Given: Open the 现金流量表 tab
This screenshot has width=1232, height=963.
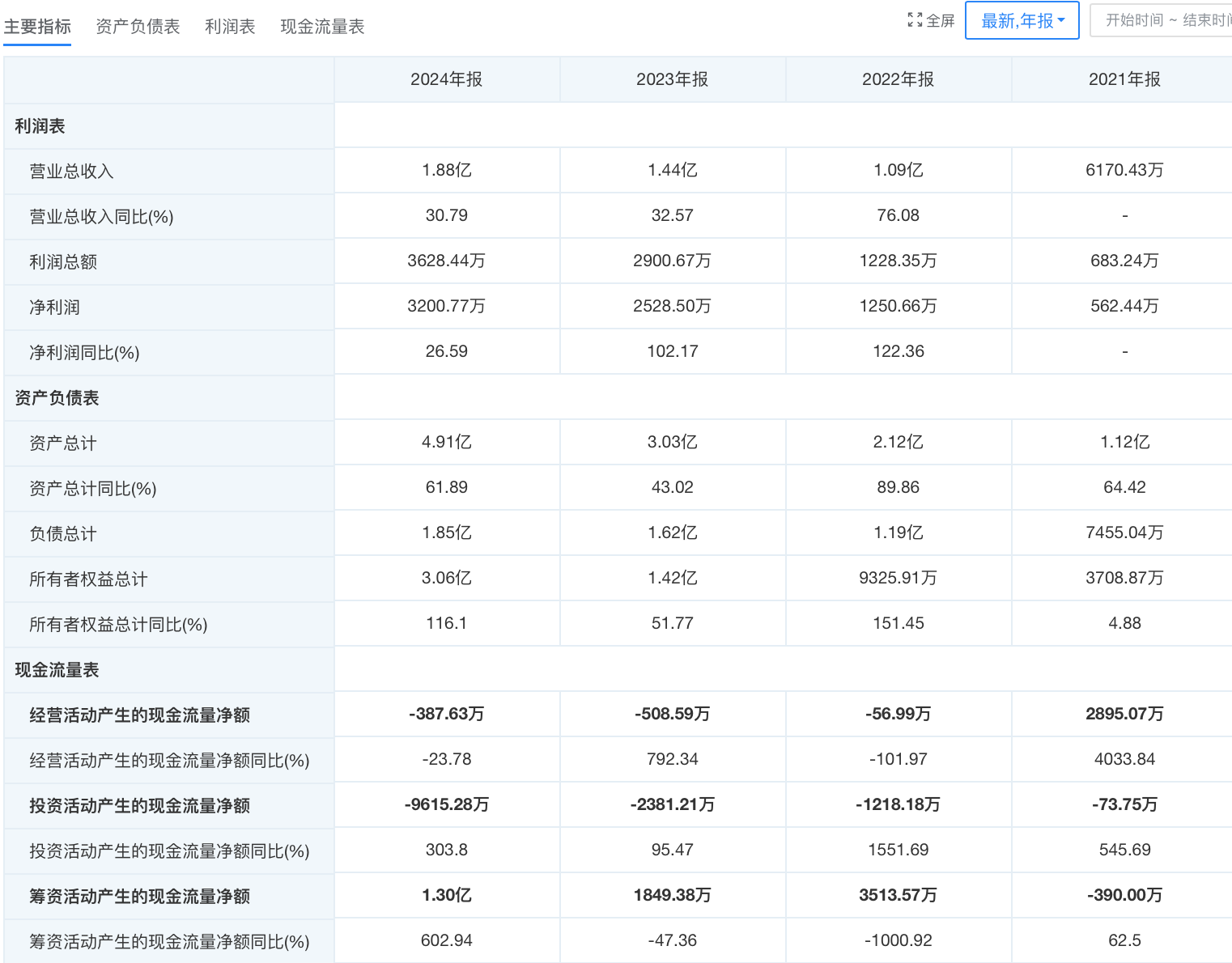Looking at the screenshot, I should click(x=322, y=27).
